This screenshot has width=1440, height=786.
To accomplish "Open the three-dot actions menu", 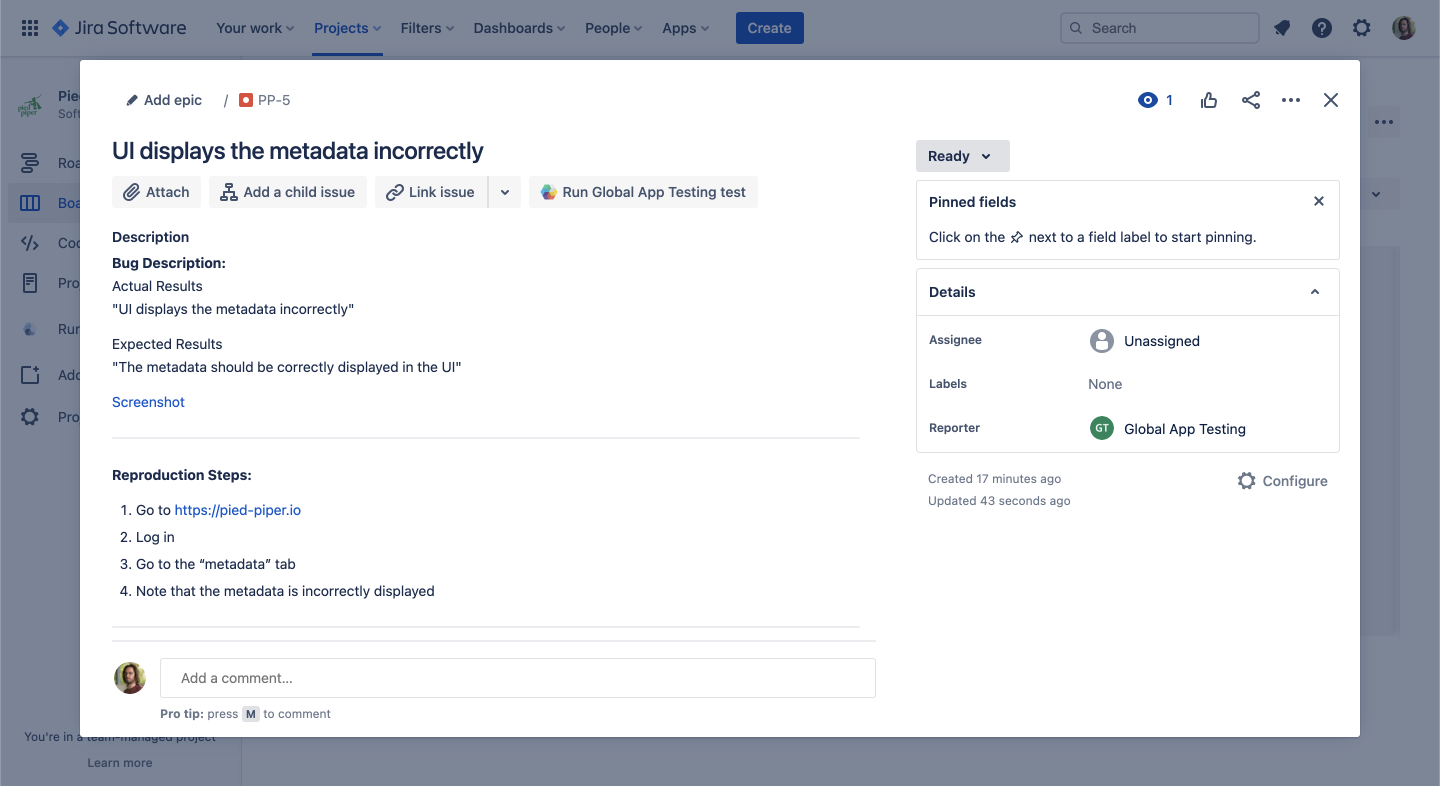I will (1291, 100).
